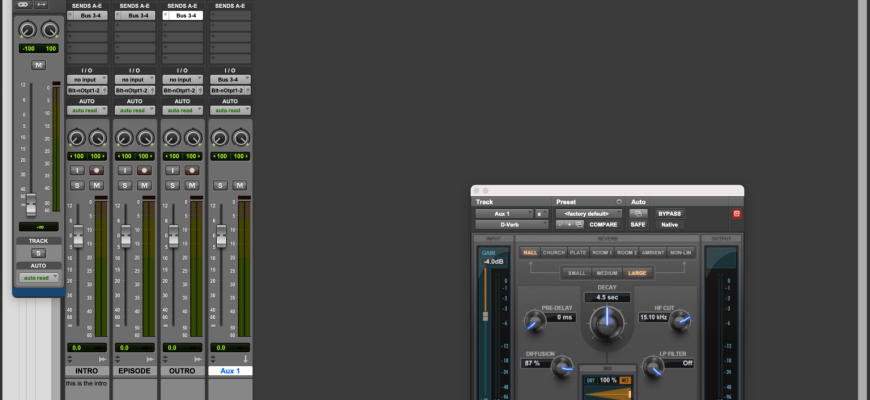Viewport: 870px width, 400px height.
Task: Open INTRO track's auto read automation menu
Action: tap(87, 110)
